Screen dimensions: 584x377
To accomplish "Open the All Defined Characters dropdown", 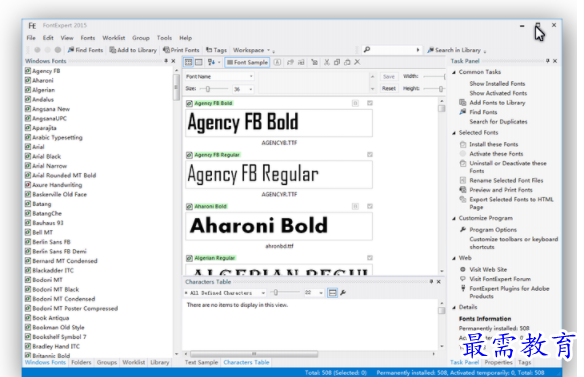I will click(225, 293).
